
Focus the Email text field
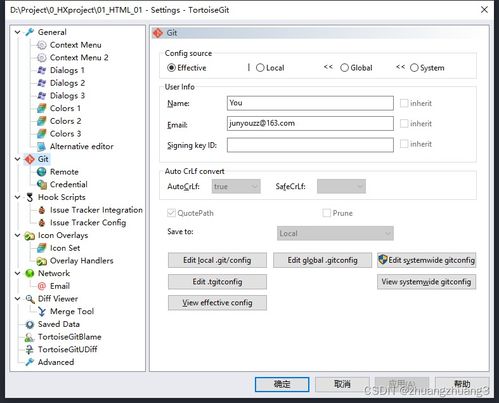click(310, 123)
